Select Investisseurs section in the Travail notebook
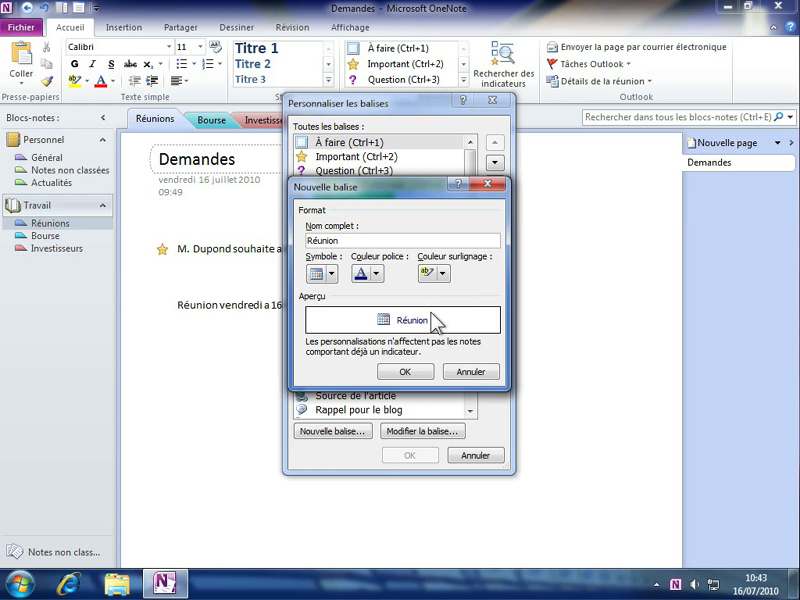 57,248
